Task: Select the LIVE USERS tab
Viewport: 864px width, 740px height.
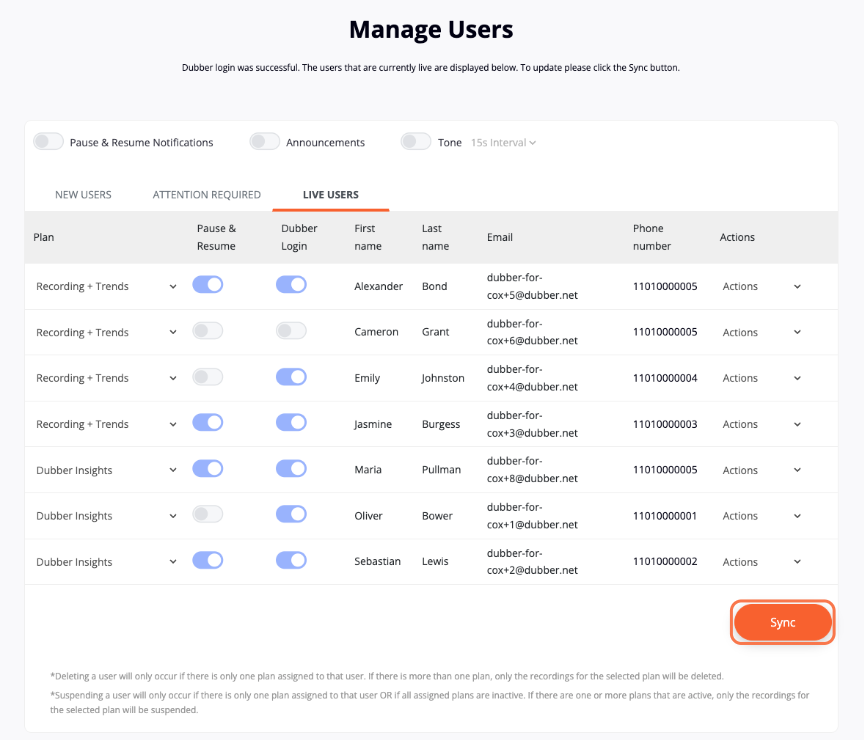Action: click(x=331, y=195)
